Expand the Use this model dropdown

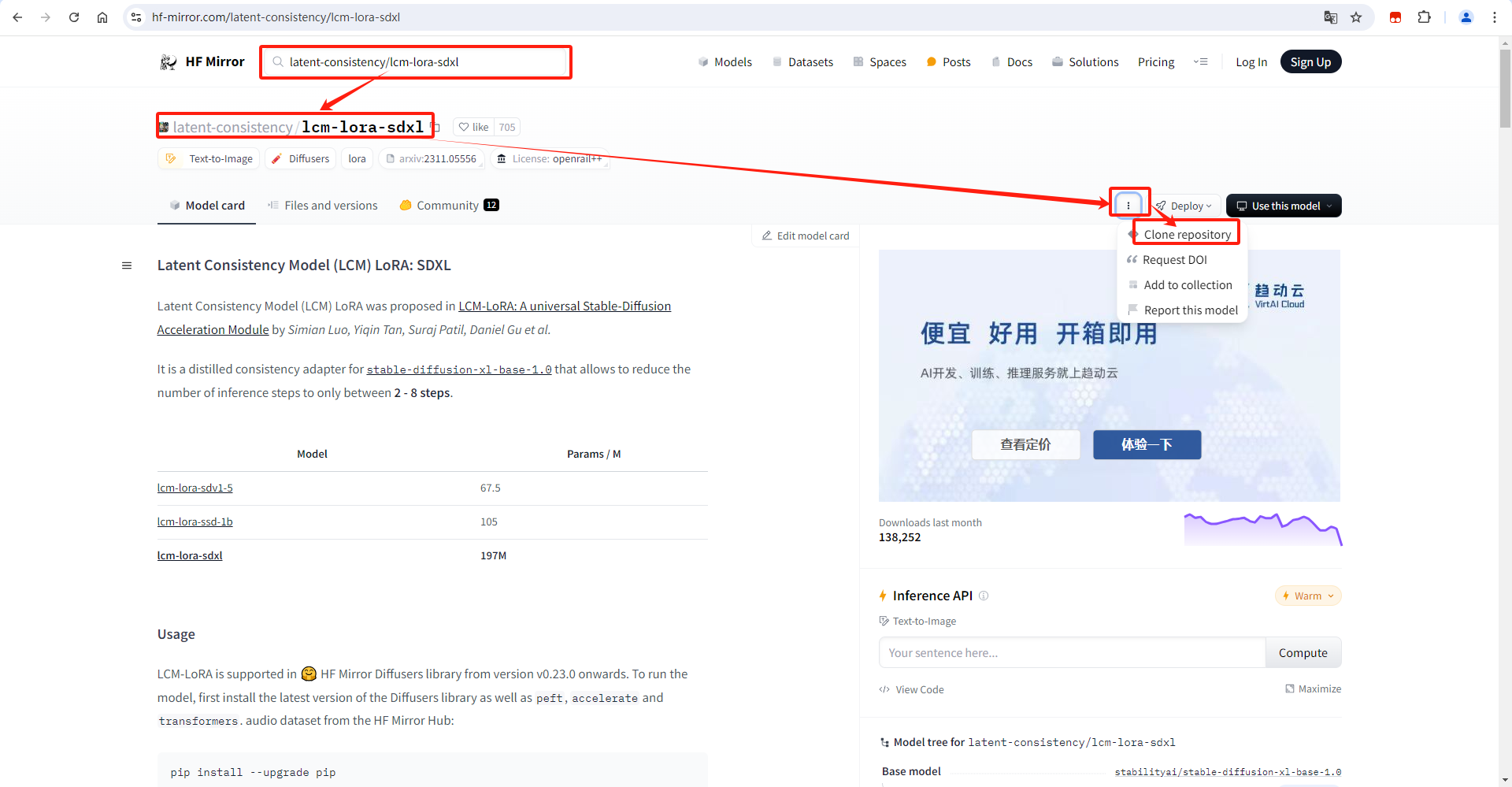[1284, 206]
